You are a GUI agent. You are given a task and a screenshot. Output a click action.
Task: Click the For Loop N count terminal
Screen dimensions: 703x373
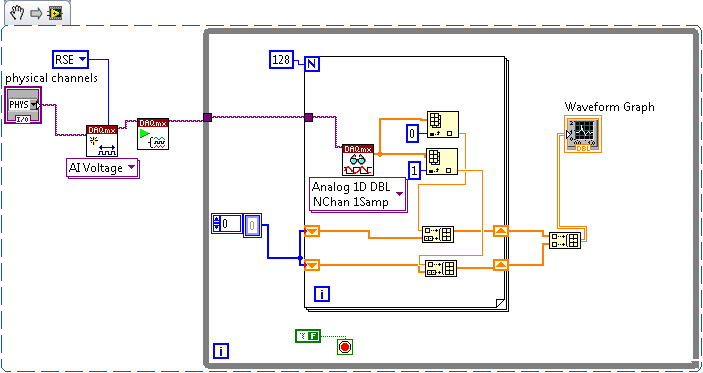pyautogui.click(x=312, y=64)
